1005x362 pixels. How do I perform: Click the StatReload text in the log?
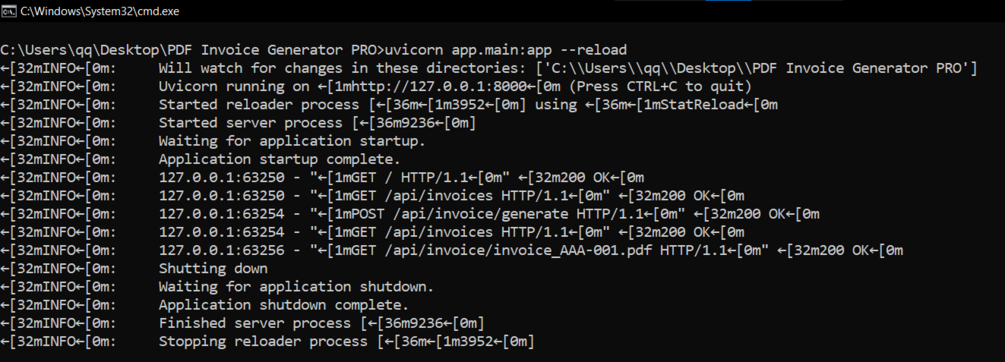701,104
